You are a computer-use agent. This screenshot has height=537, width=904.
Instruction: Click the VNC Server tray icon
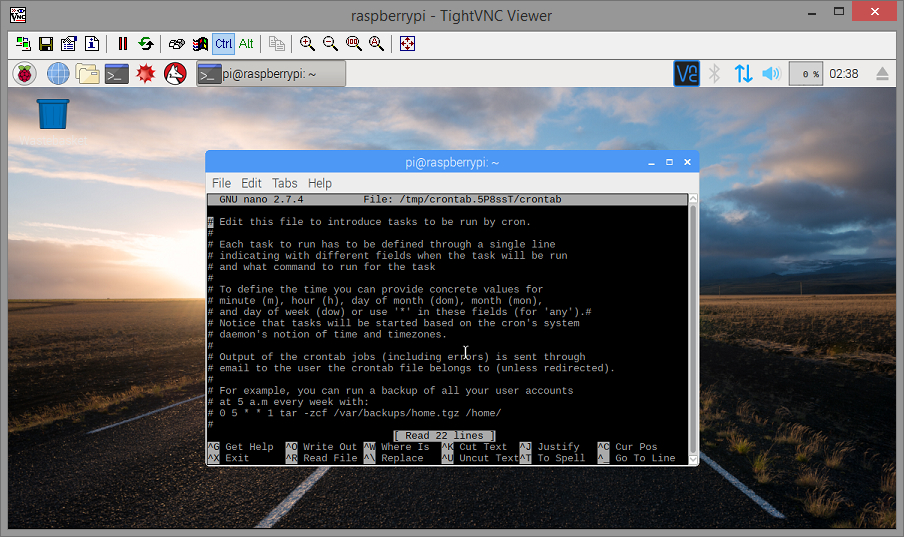(687, 74)
